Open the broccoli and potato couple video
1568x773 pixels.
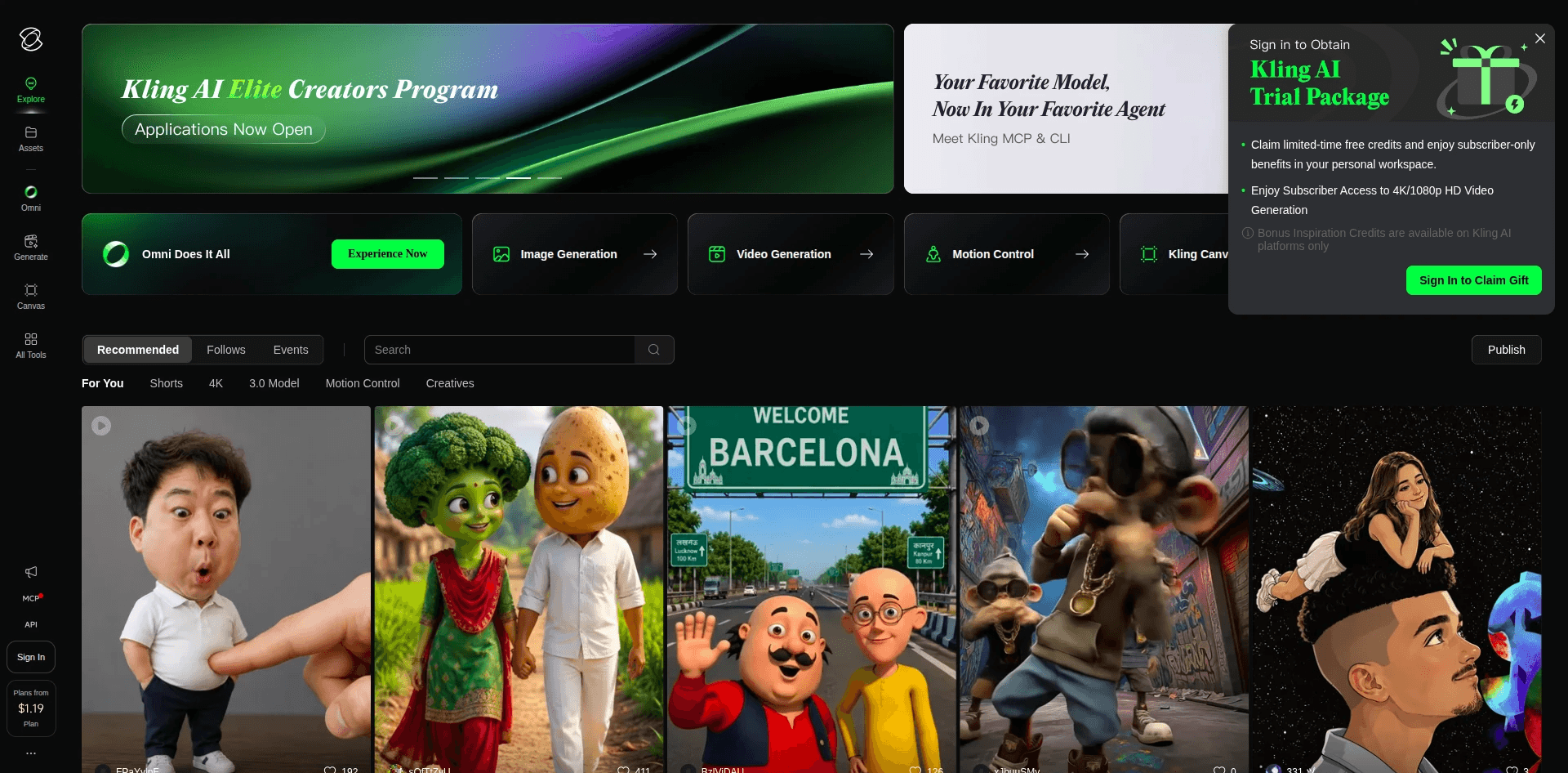point(519,589)
